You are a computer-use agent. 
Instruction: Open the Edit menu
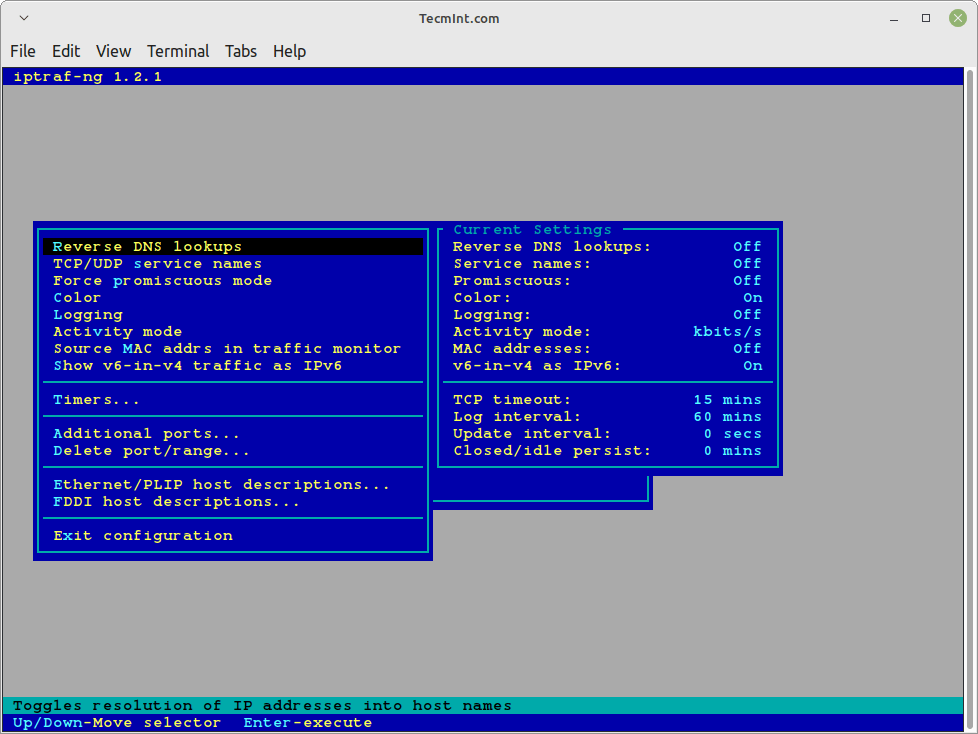[x=66, y=51]
